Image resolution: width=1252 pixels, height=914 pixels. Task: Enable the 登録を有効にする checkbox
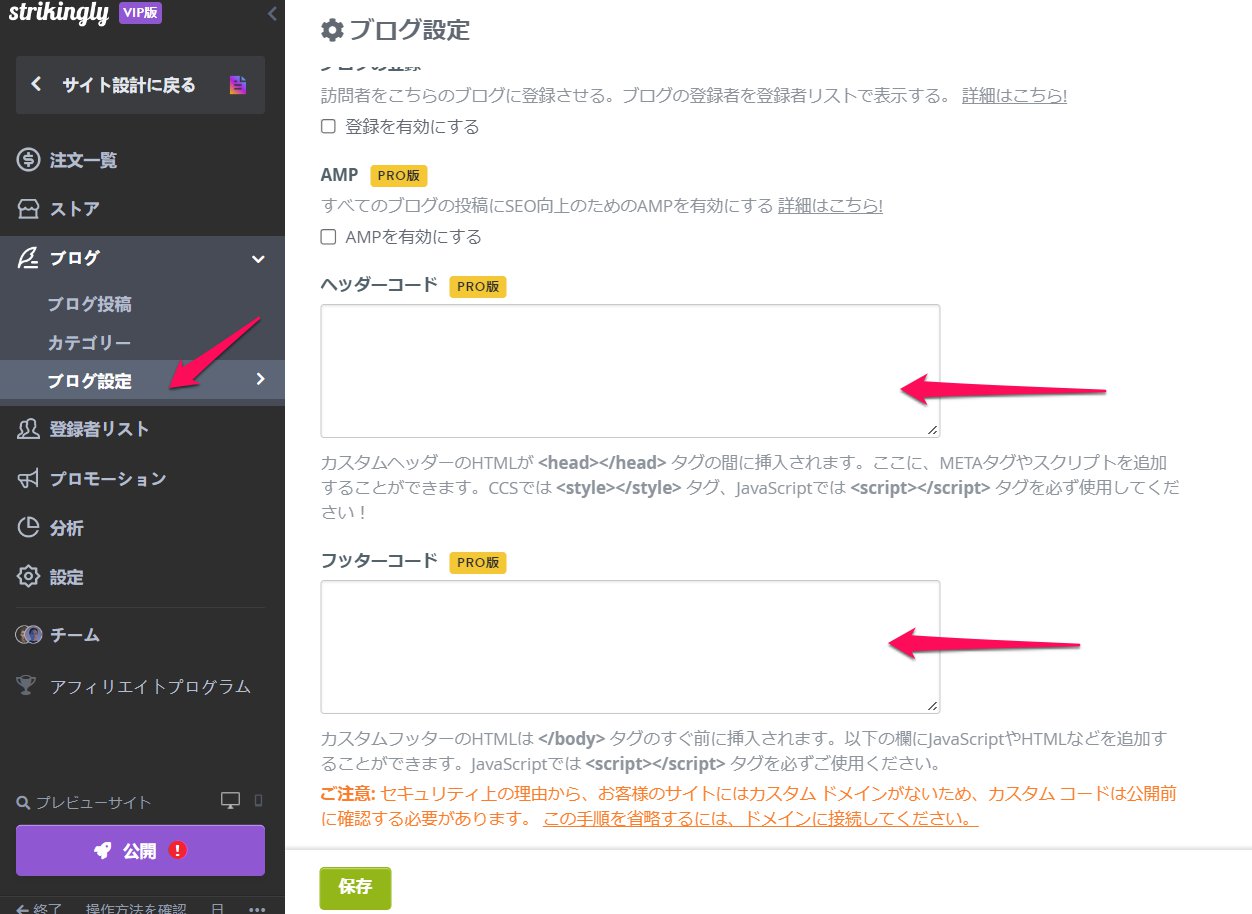(x=327, y=127)
